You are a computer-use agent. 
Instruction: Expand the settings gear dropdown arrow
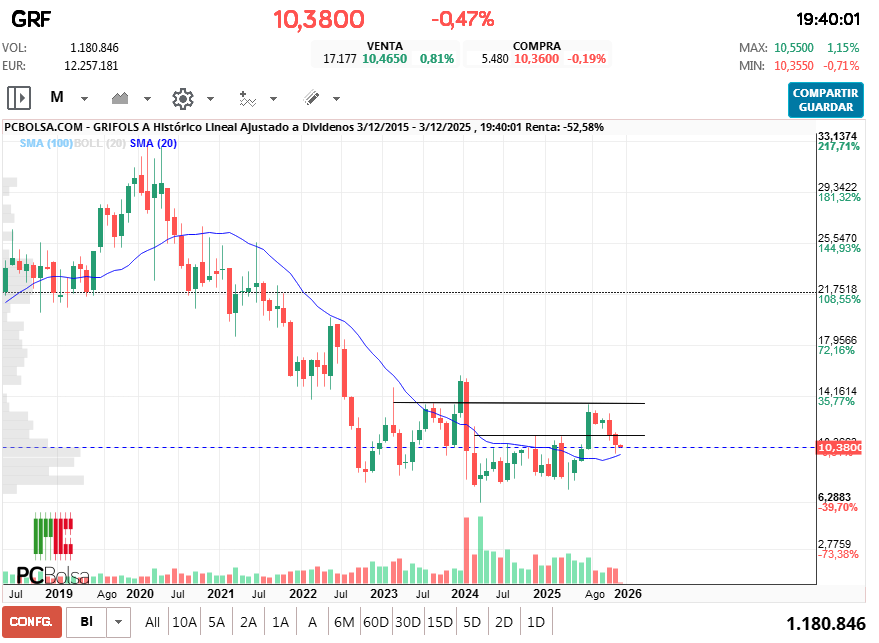tap(211, 99)
